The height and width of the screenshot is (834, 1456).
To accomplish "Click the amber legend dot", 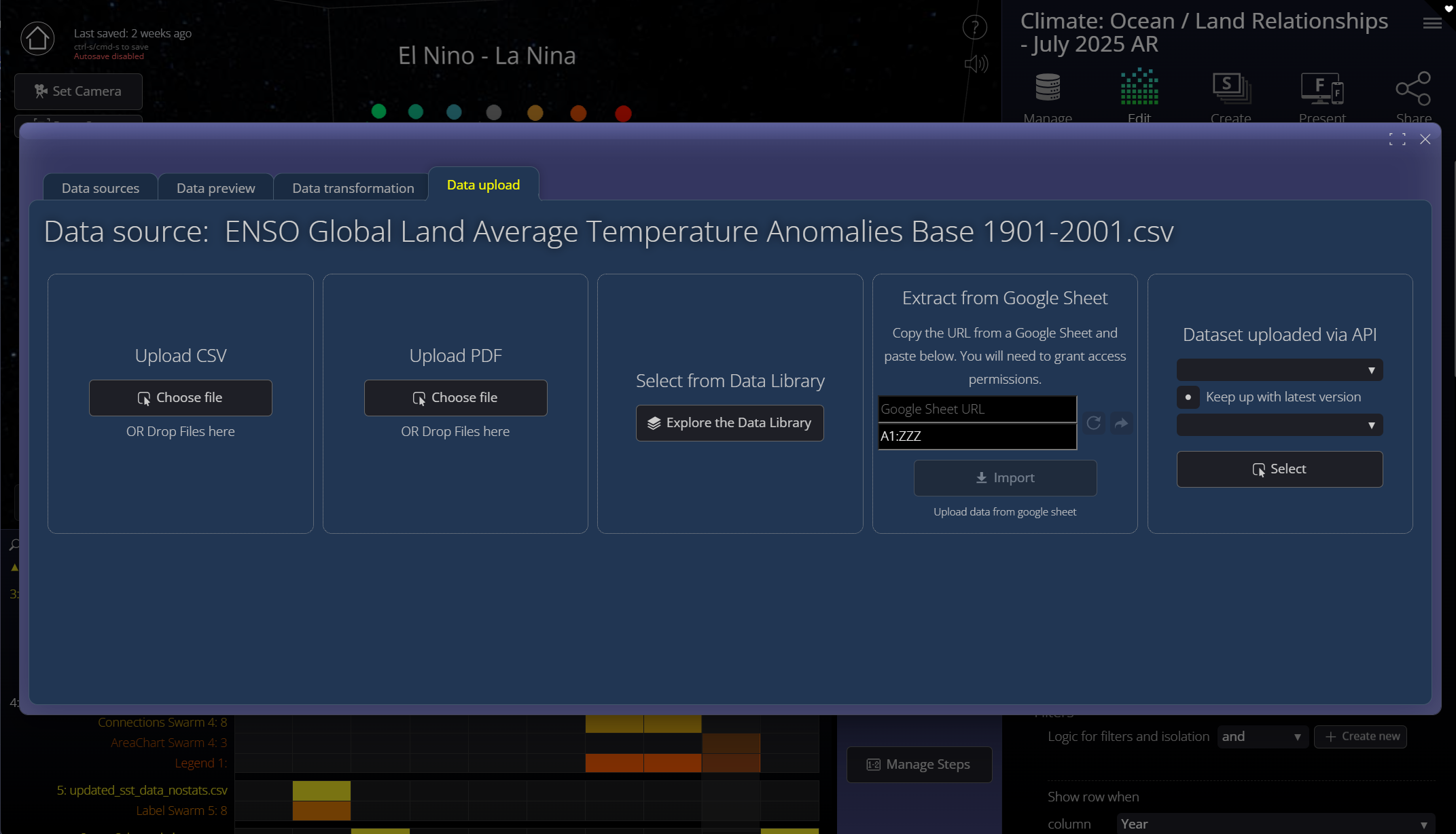I will click(x=535, y=113).
